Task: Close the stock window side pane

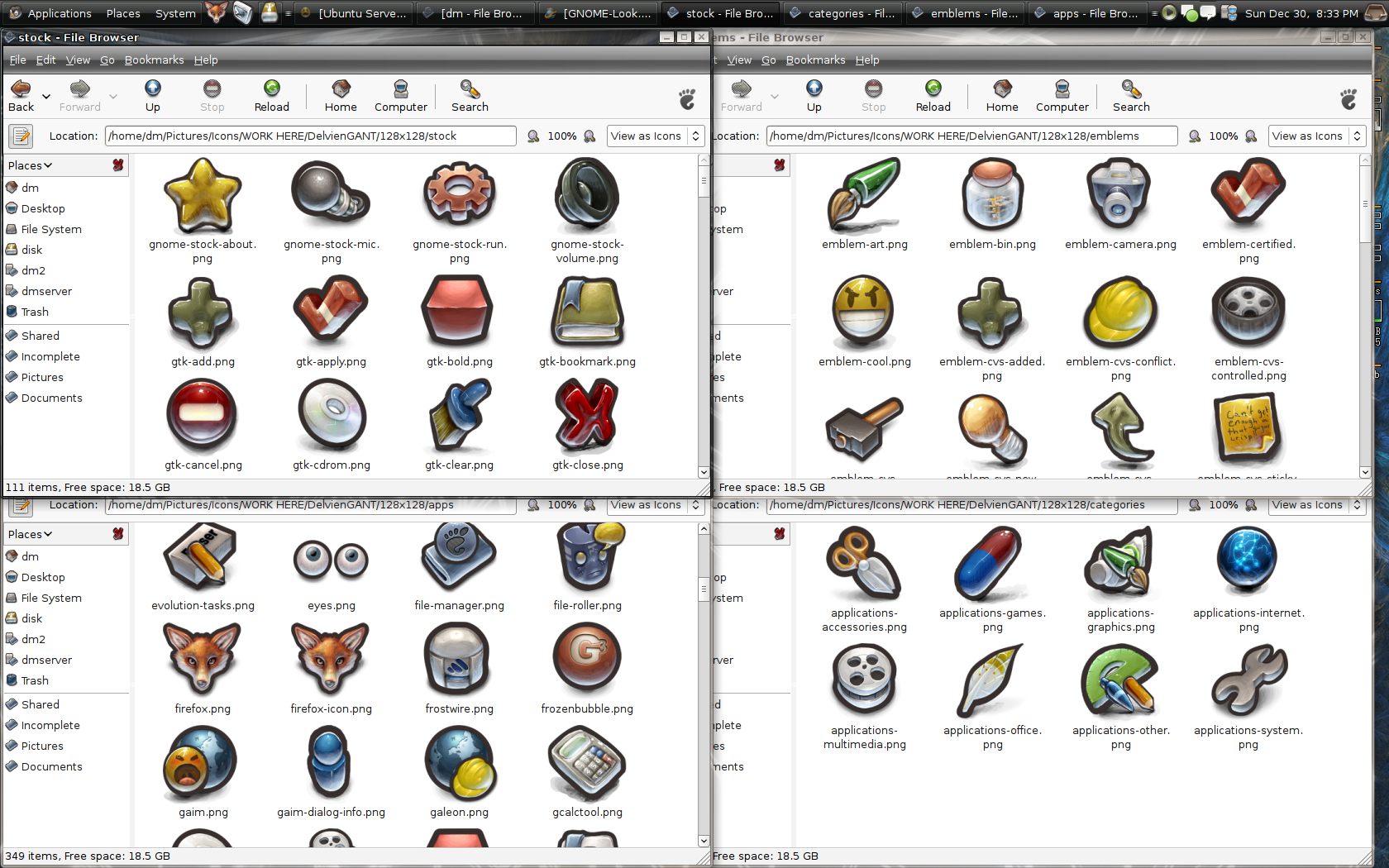Action: click(118, 165)
